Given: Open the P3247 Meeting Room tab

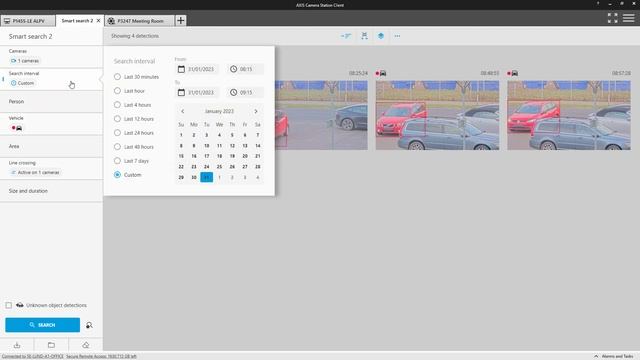Looking at the screenshot, I should point(140,20).
